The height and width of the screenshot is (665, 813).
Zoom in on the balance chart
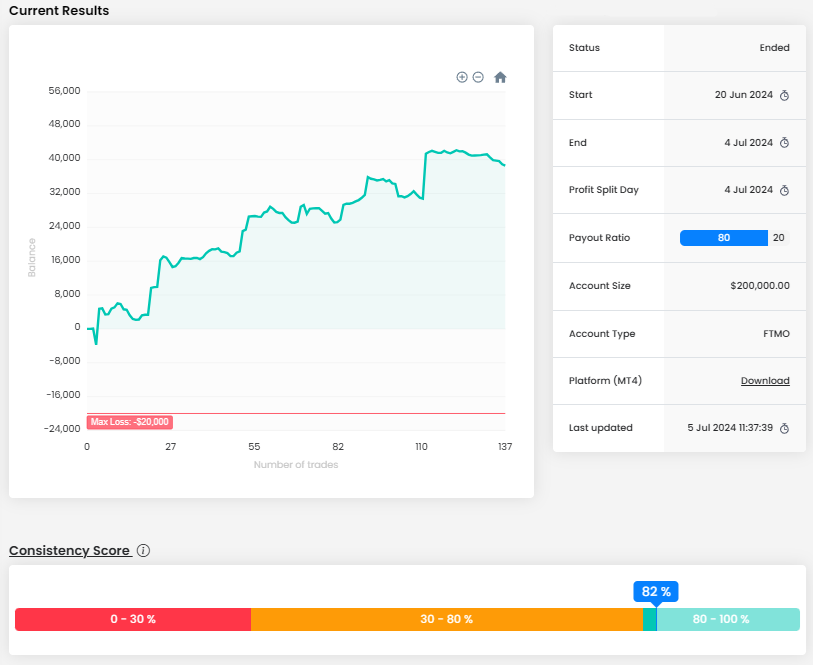[x=462, y=77]
